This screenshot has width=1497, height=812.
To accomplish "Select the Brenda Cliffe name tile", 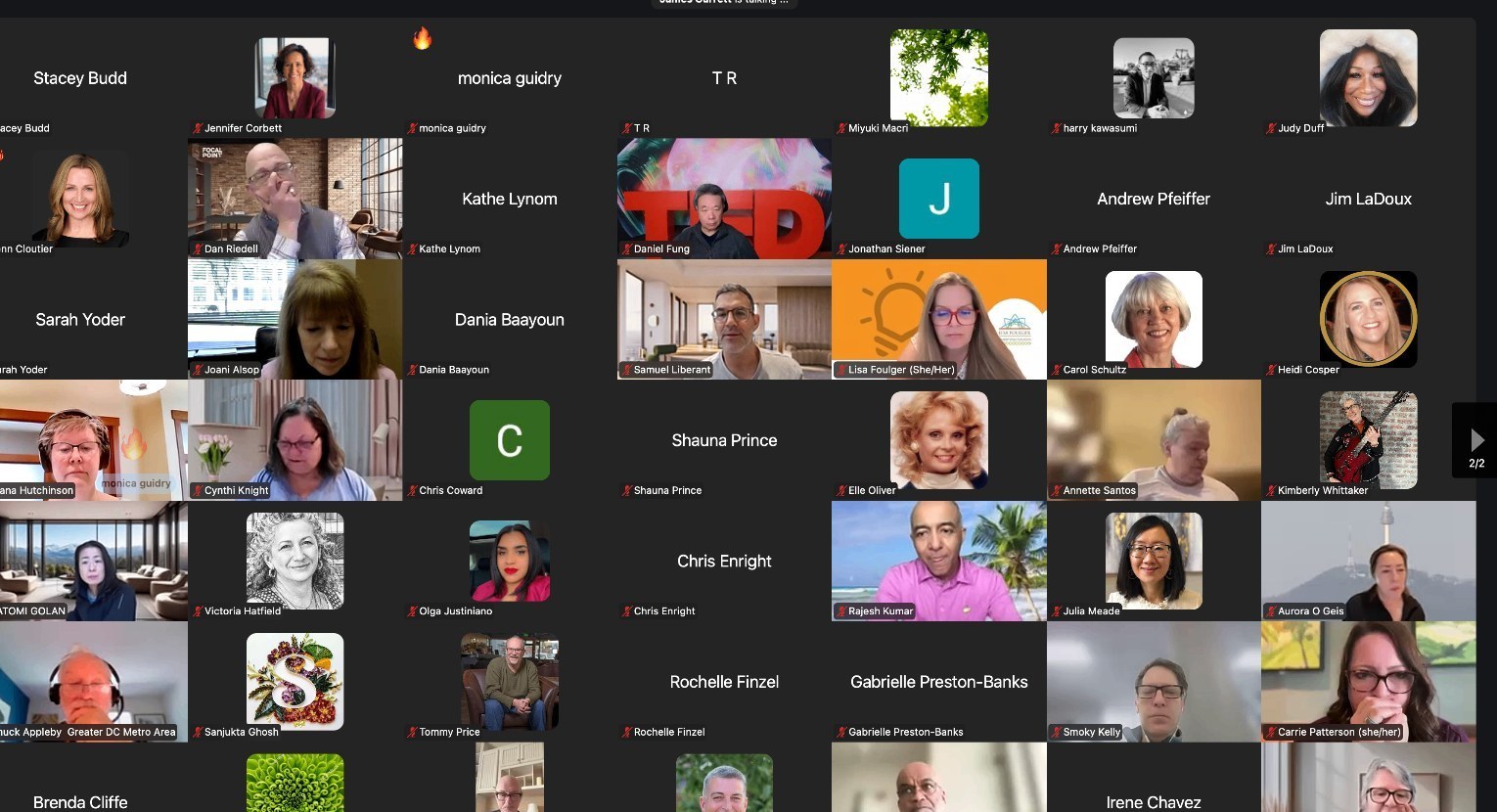I will pos(93,778).
